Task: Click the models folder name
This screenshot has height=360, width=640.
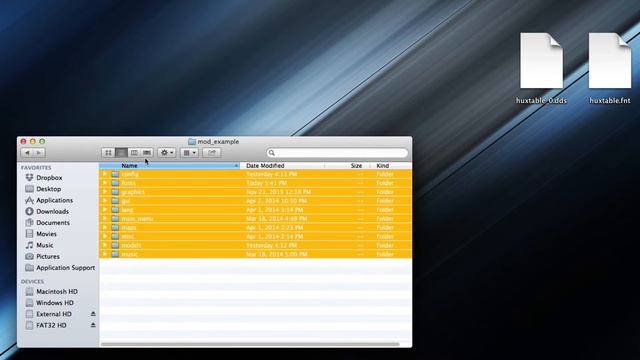Action: pos(131,245)
